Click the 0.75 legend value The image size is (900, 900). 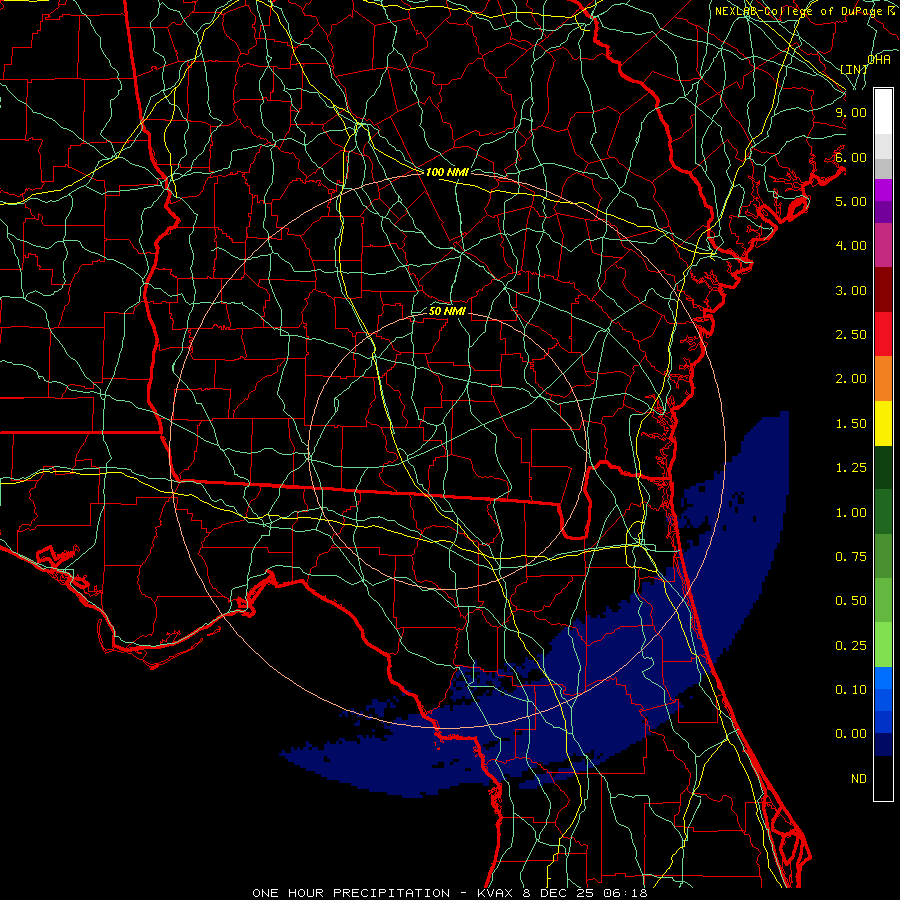pyautogui.click(x=851, y=557)
